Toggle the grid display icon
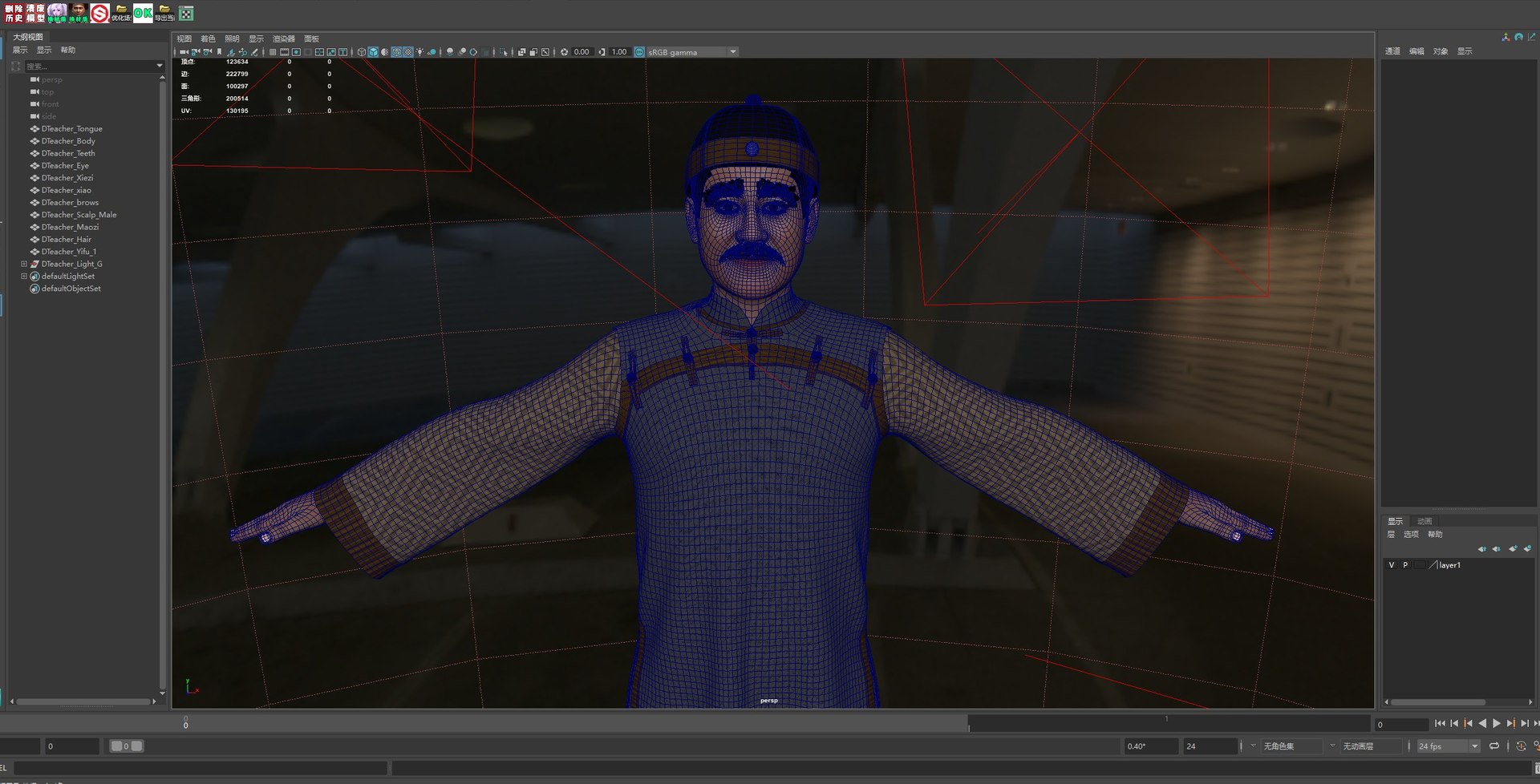Image resolution: width=1540 pixels, height=784 pixels. [x=273, y=52]
